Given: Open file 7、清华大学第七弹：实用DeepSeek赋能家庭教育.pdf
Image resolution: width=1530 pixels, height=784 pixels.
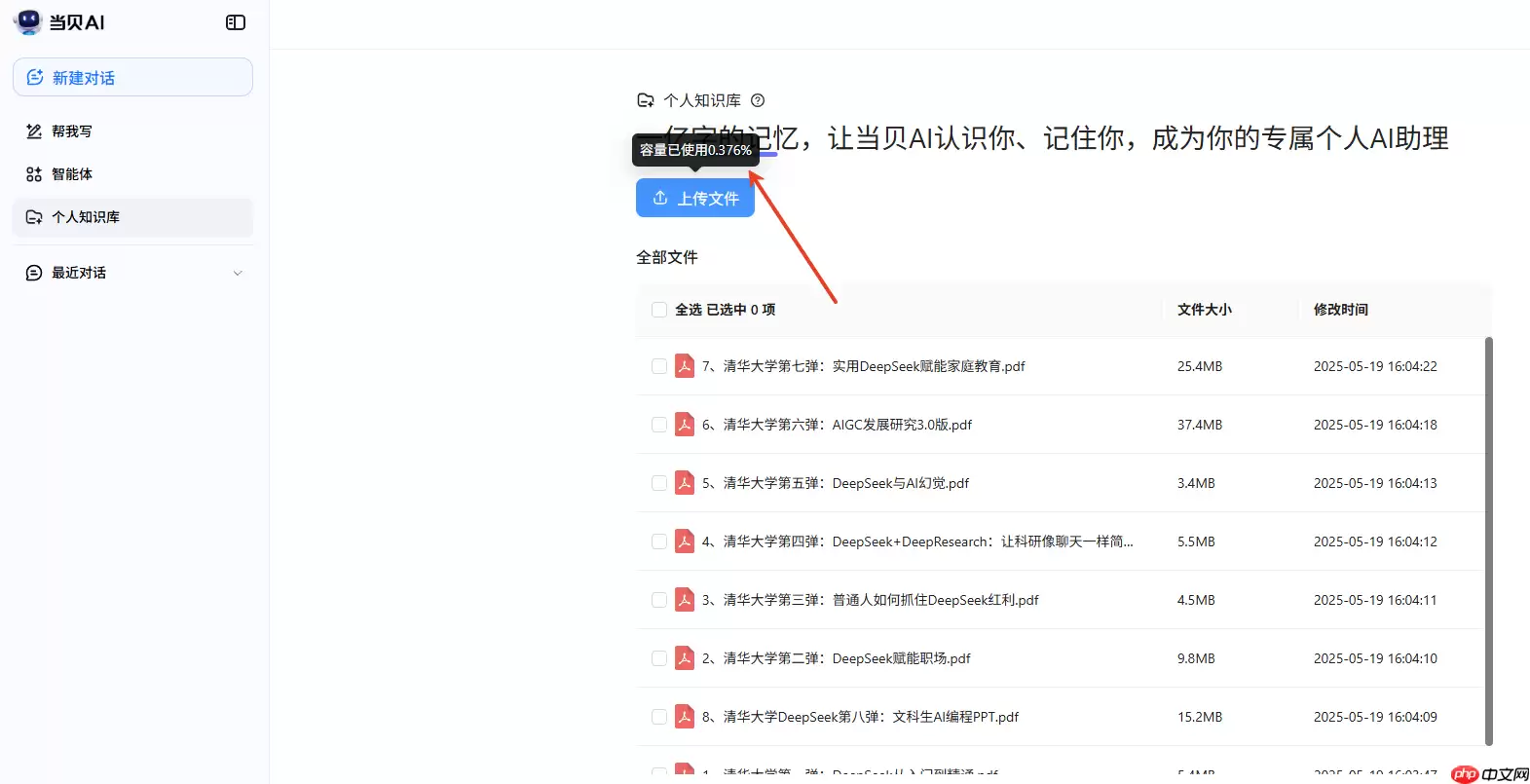Looking at the screenshot, I should coord(864,366).
